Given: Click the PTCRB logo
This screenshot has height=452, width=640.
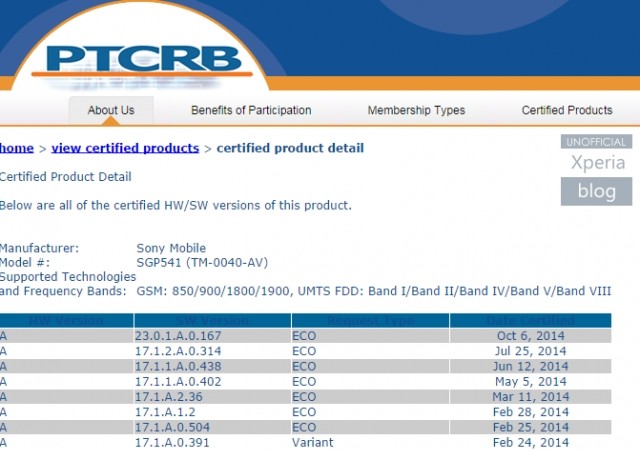Looking at the screenshot, I should coord(142,62).
